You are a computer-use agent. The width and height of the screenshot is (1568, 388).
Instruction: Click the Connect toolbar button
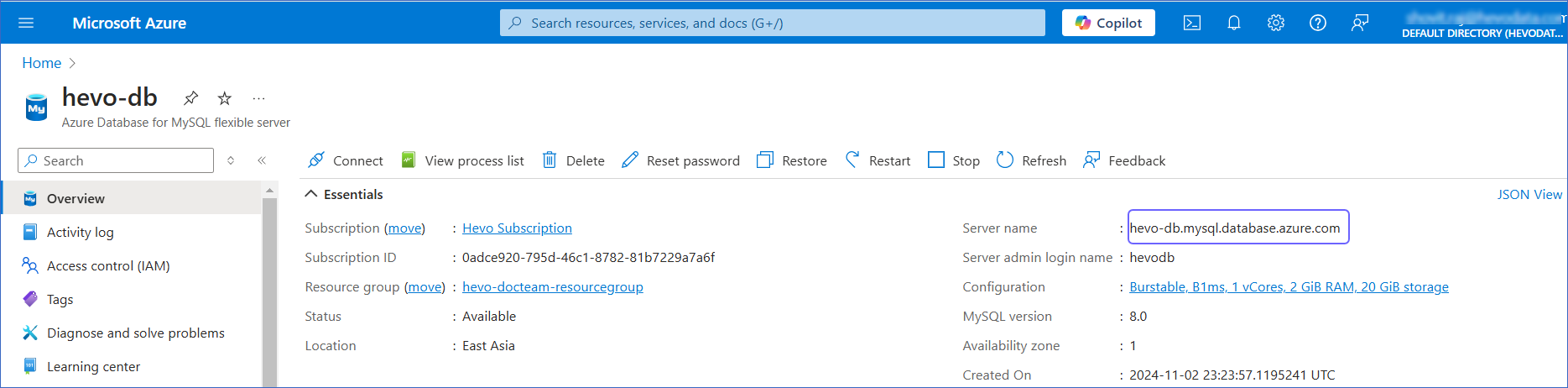point(346,160)
